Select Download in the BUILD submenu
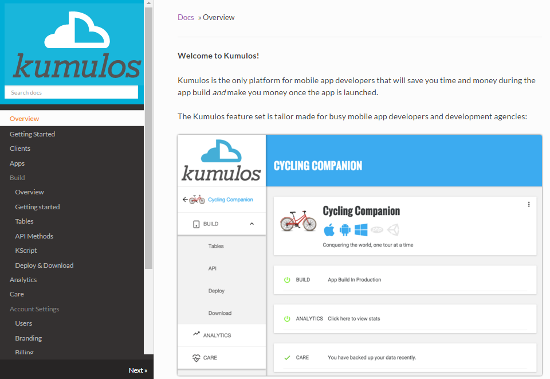Image resolution: width=550 pixels, height=379 pixels. point(220,313)
